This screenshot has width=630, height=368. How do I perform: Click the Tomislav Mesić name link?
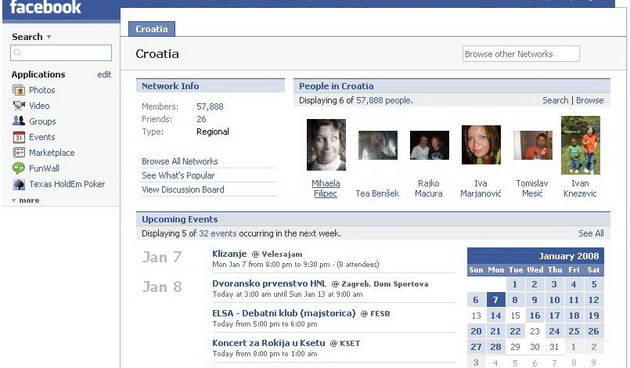532,188
